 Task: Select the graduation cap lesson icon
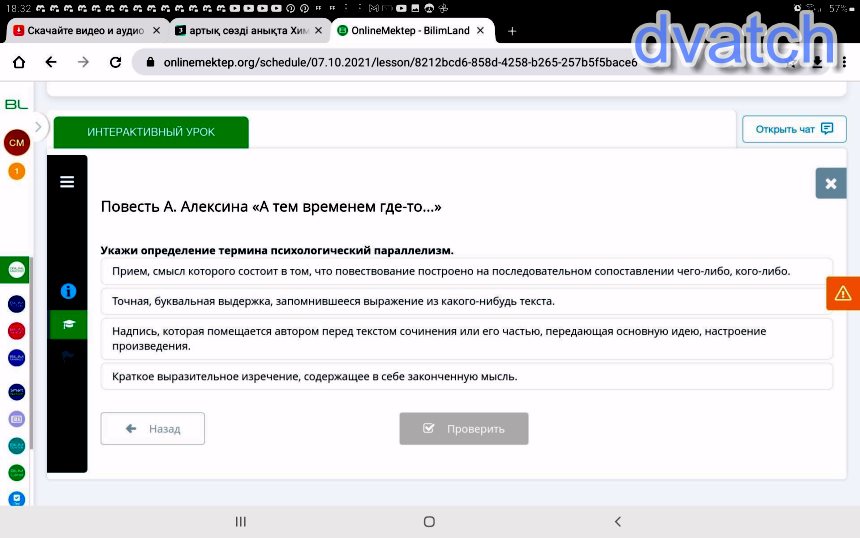(x=68, y=324)
